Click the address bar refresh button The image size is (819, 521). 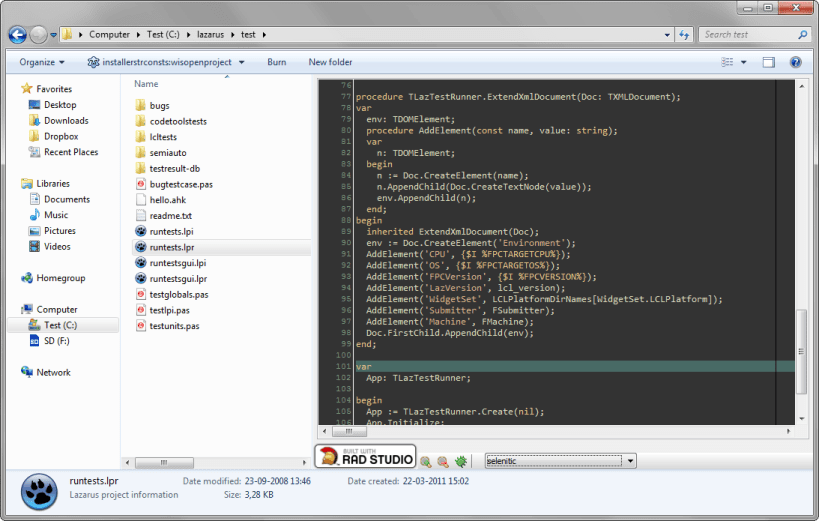[684, 34]
